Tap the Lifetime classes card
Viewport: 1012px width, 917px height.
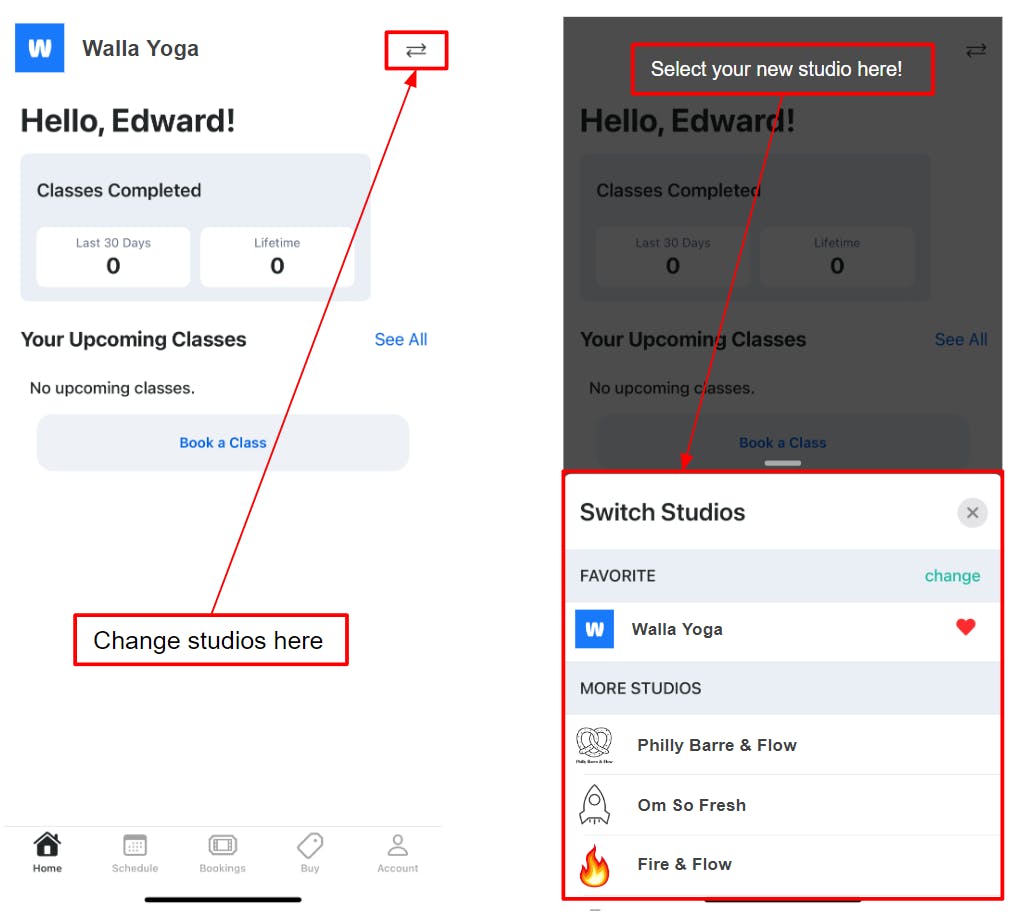point(277,257)
